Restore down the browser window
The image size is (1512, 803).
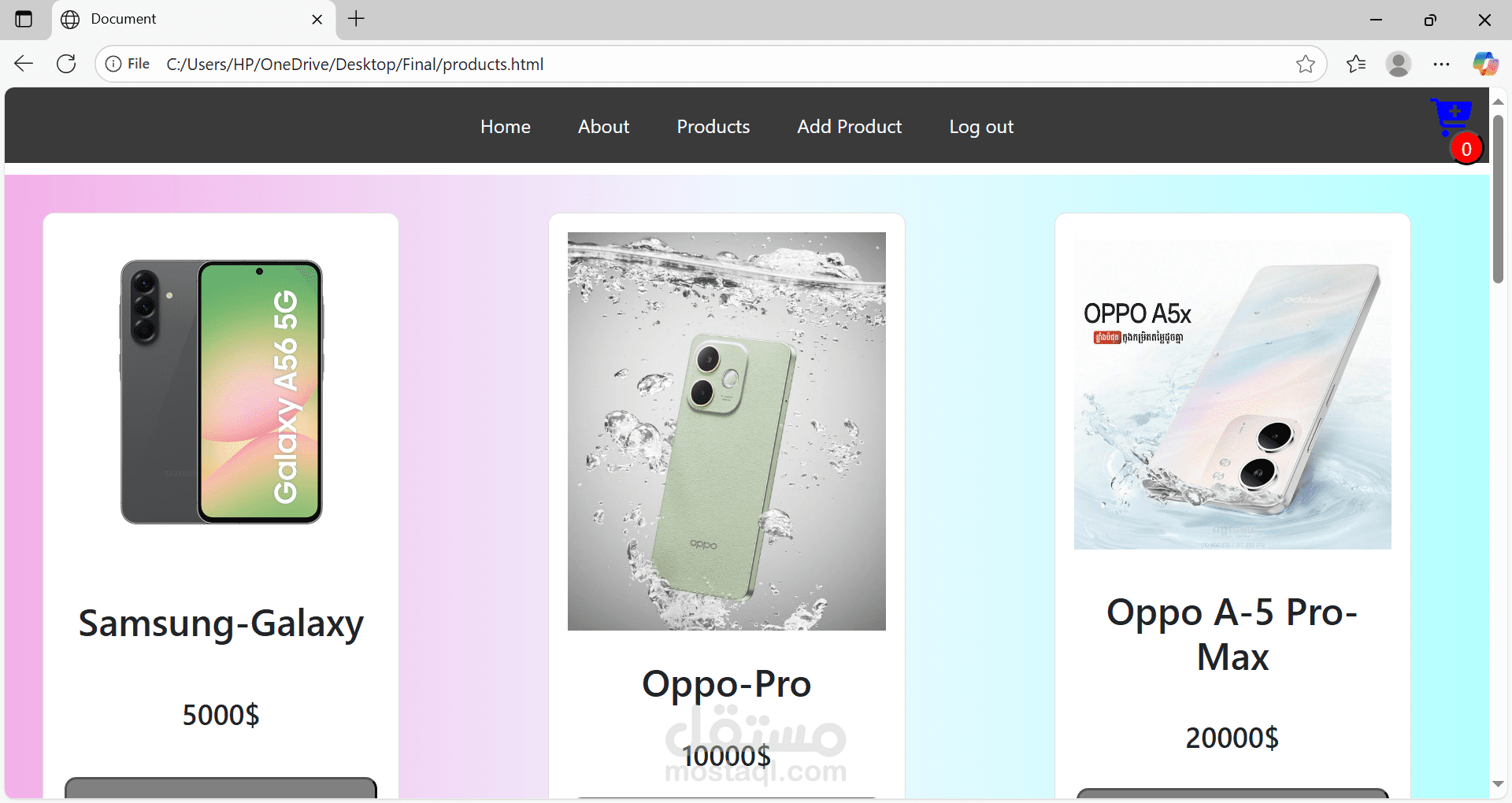pyautogui.click(x=1430, y=20)
